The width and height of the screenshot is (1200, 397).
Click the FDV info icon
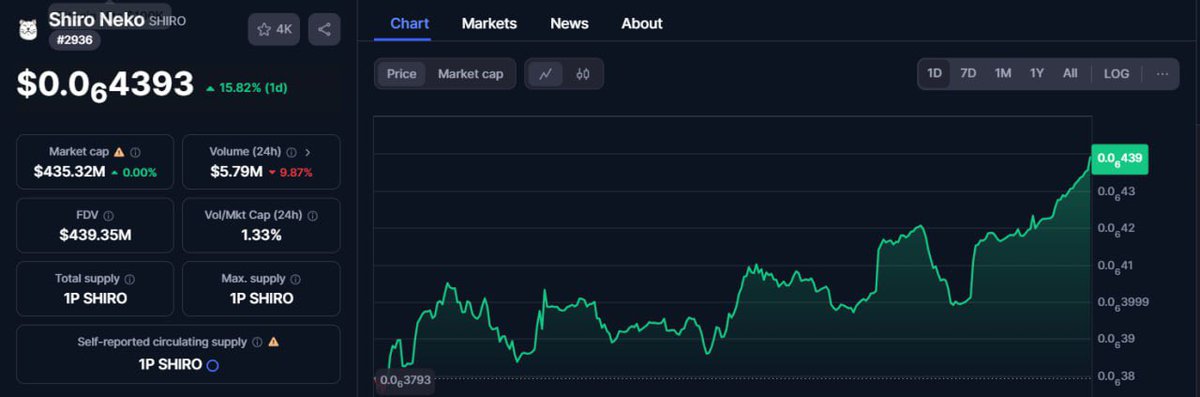[108, 215]
